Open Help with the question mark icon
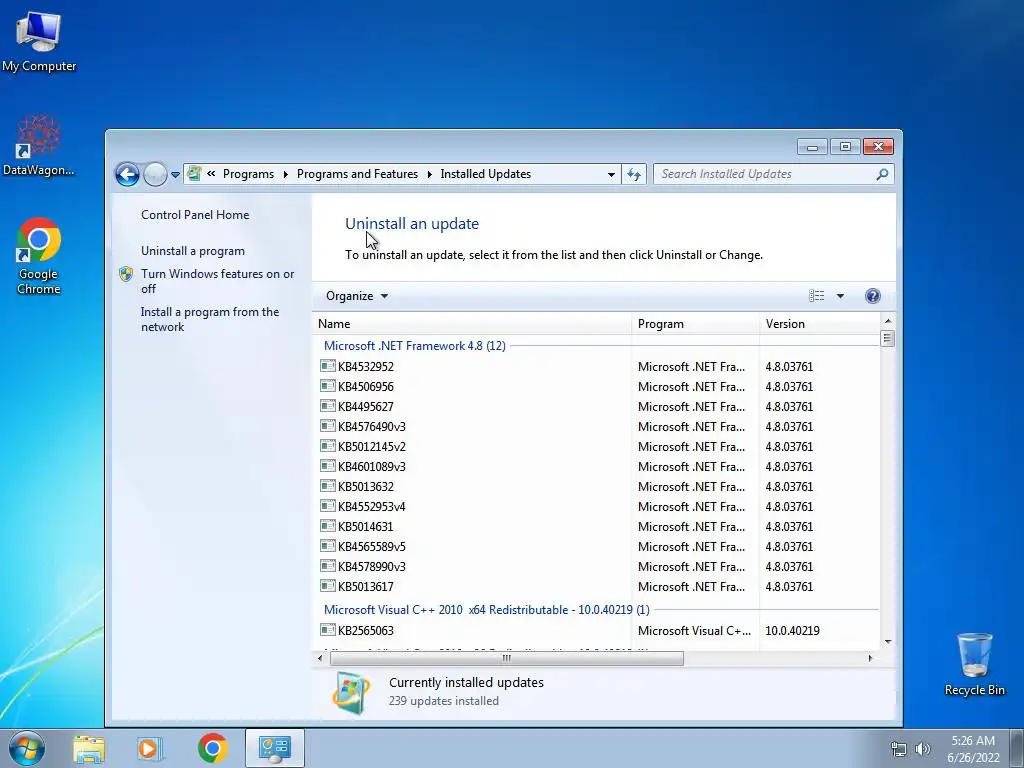 (x=872, y=296)
